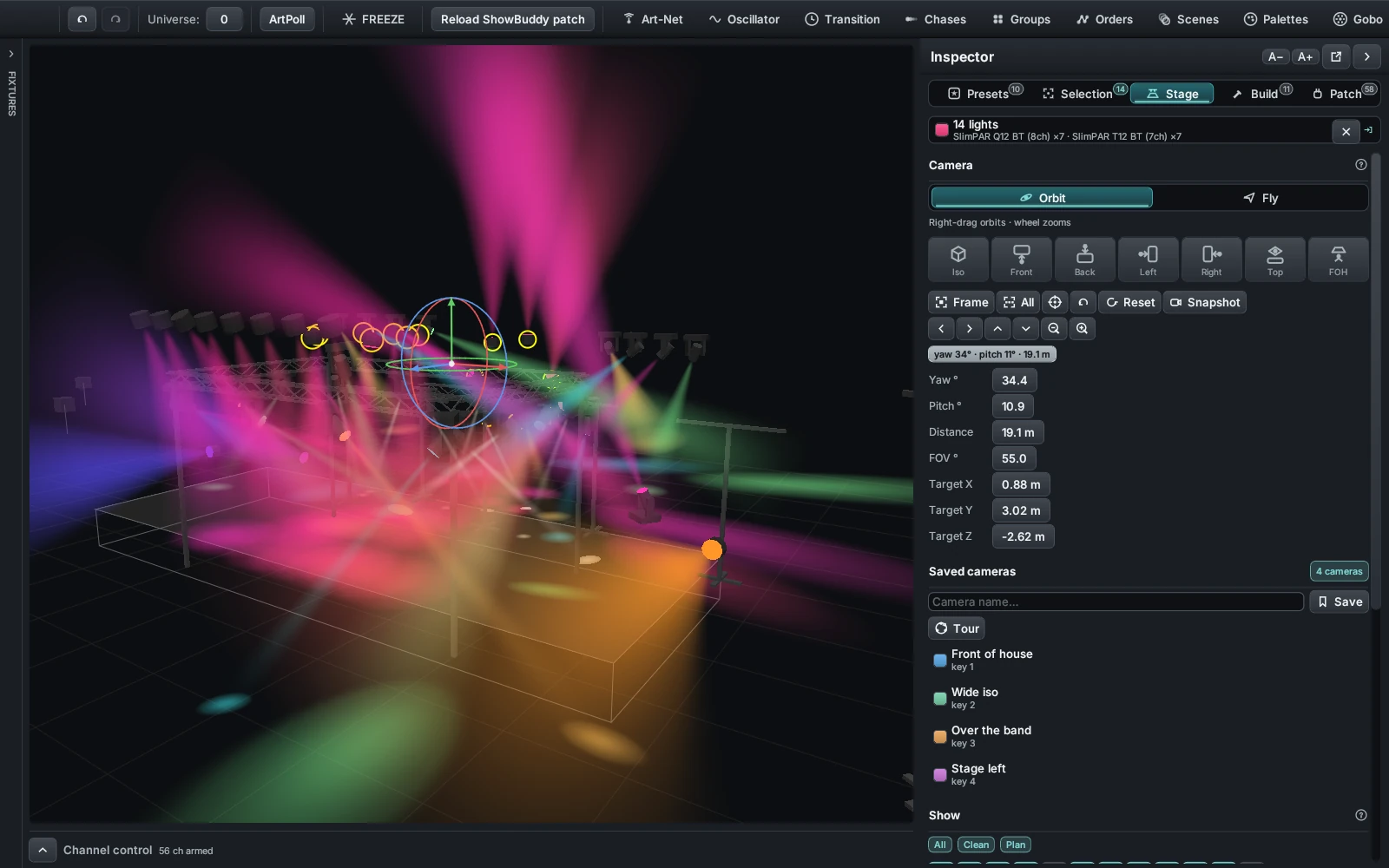Click the pink swatch beside 14 lights
Image resolution: width=1389 pixels, height=868 pixels.
[942, 130]
